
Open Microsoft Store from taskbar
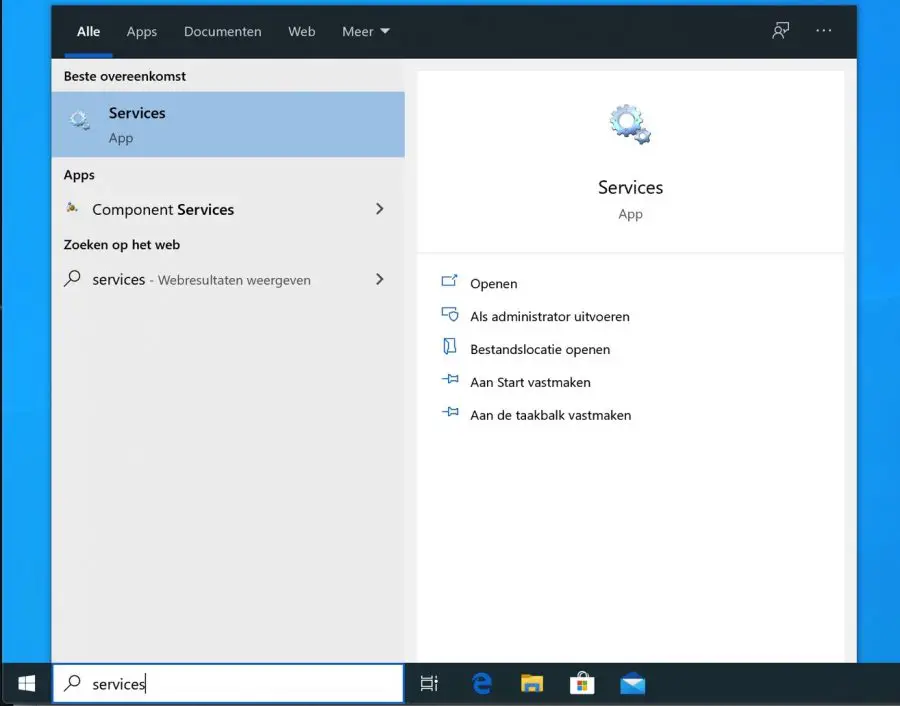(582, 683)
